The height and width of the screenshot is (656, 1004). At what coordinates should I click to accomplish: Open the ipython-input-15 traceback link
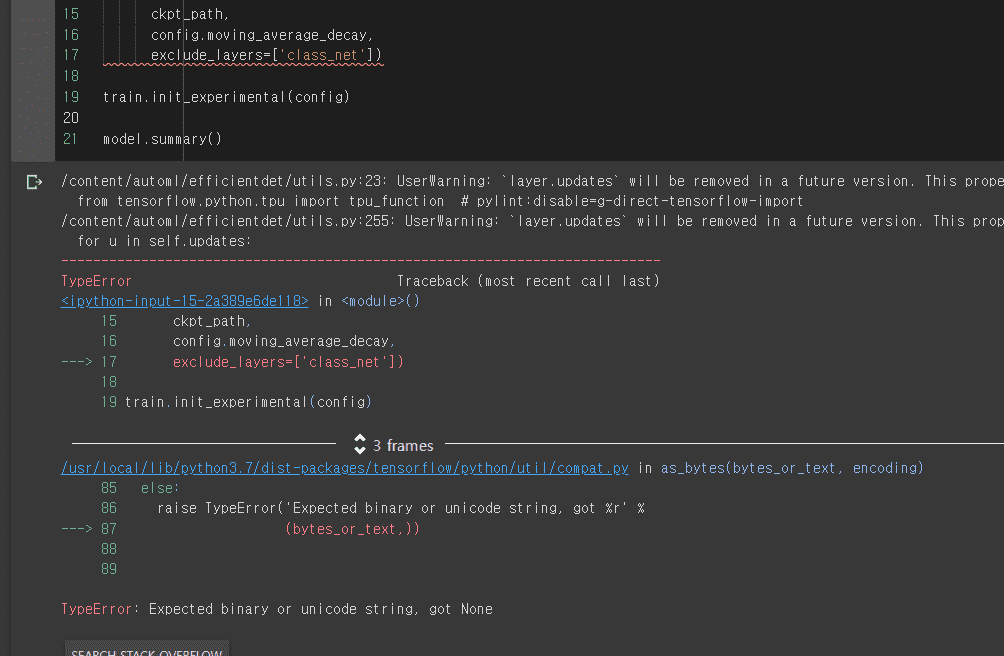pyautogui.click(x=184, y=301)
